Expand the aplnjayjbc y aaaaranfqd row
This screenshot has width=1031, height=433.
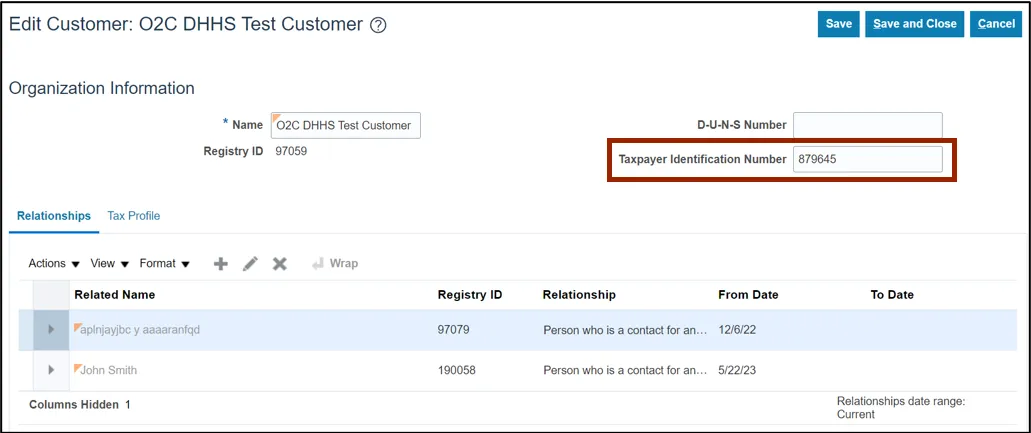click(x=51, y=329)
